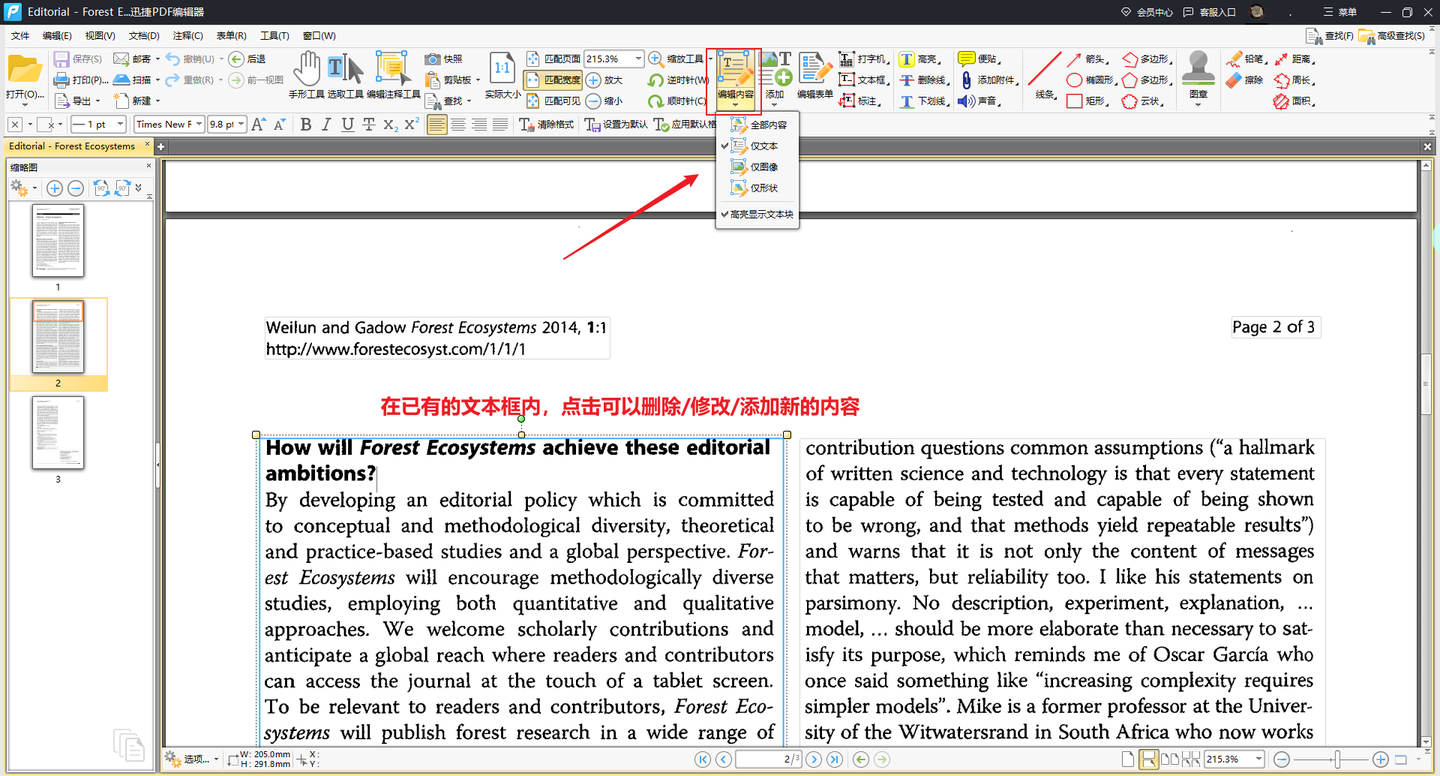This screenshot has height=776, width=1440.
Task: Expand the Stamp (图章) dropdown
Action: (1198, 104)
